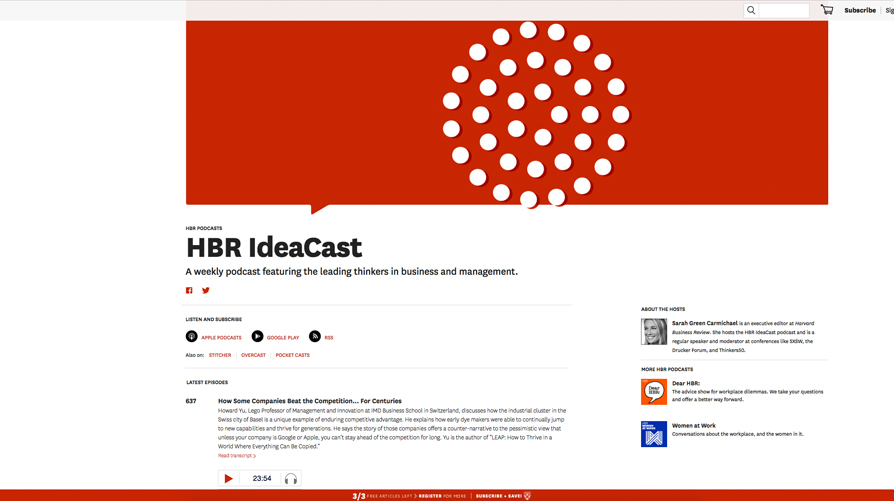Open the Women at Work title link

[x=693, y=426]
